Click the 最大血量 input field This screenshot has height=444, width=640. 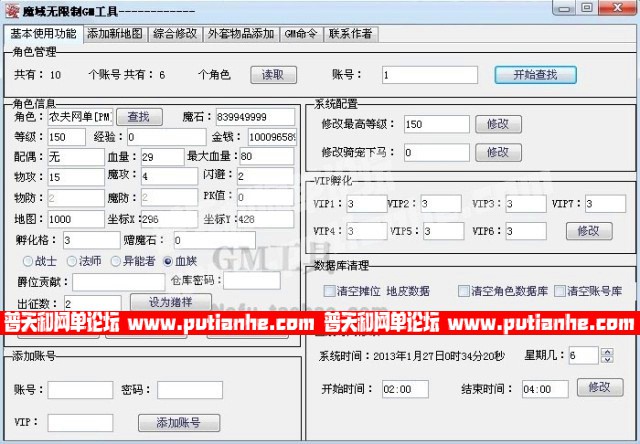[x=267, y=156]
